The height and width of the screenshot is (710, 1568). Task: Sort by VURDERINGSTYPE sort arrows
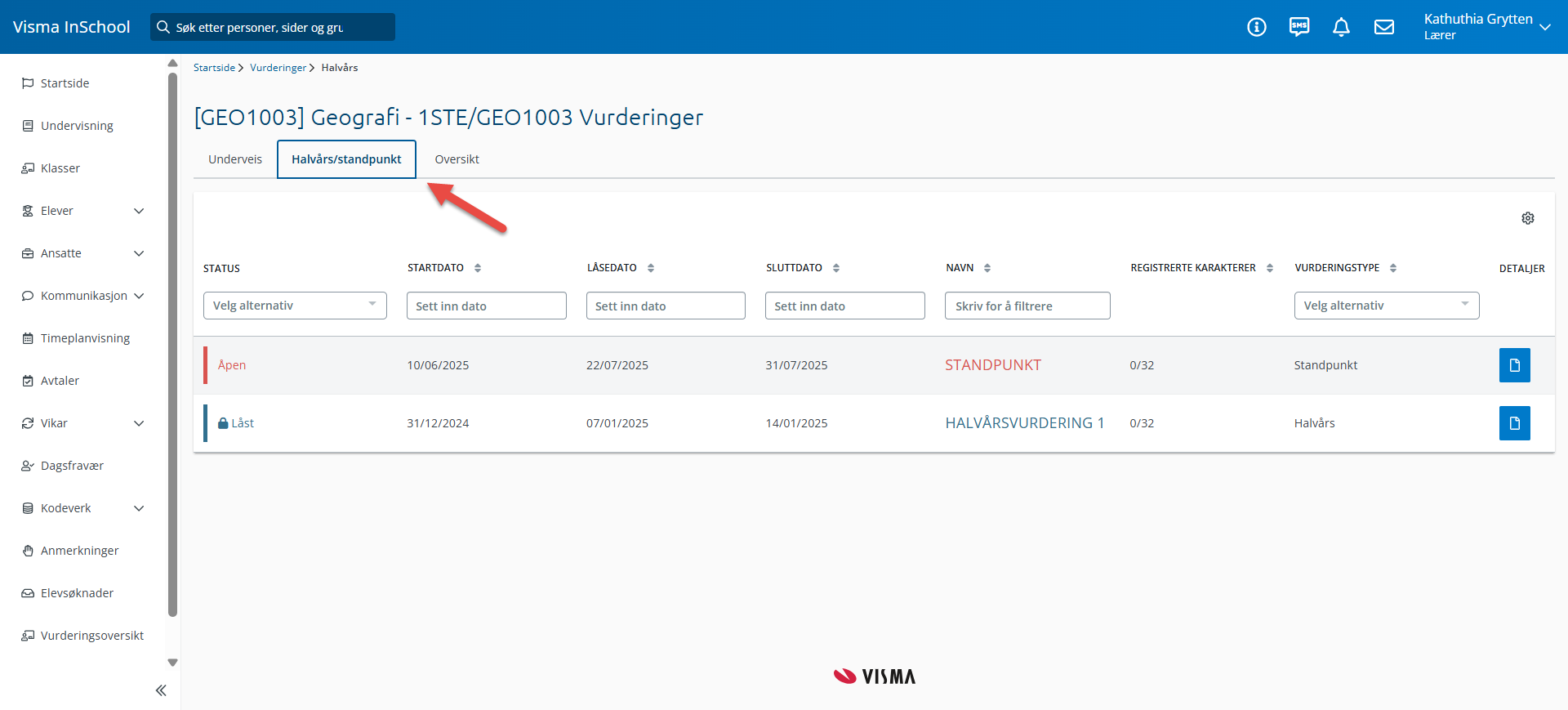[x=1393, y=268]
